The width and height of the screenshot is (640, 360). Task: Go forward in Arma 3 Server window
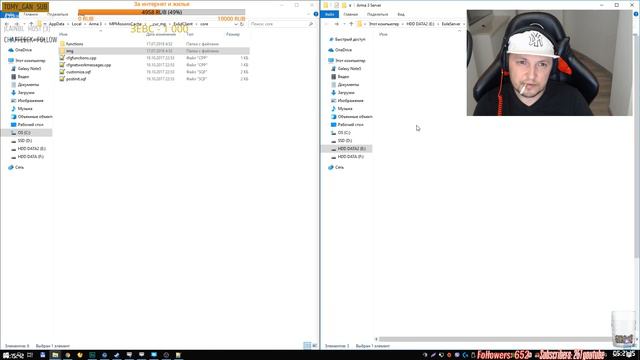click(x=336, y=24)
